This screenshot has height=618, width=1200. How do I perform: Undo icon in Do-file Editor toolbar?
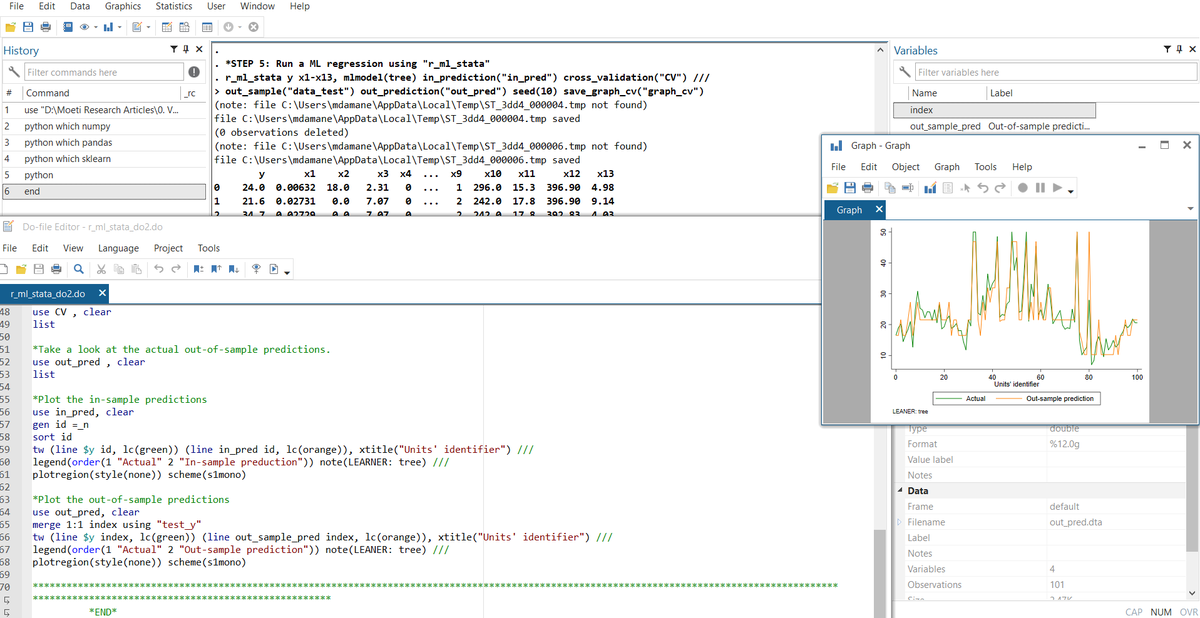pos(159,270)
